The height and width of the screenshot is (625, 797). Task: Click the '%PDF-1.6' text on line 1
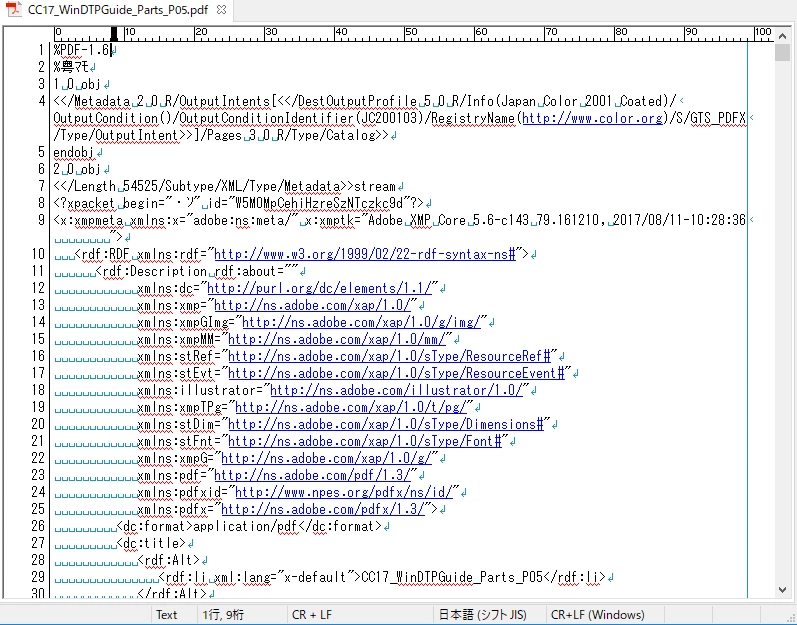click(x=81, y=50)
